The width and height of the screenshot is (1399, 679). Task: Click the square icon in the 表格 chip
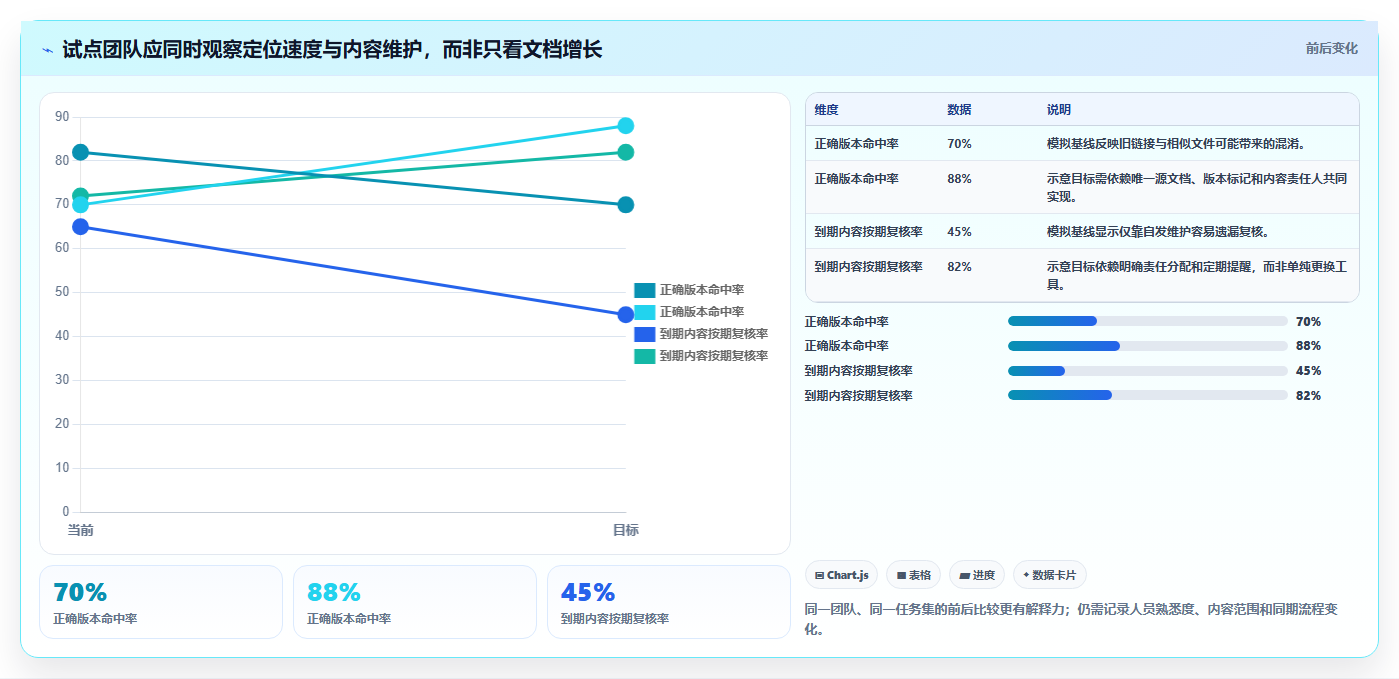click(x=901, y=576)
